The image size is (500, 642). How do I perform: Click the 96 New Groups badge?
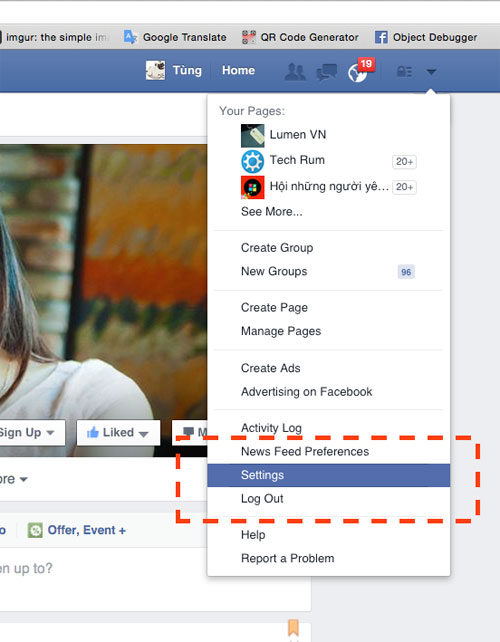click(406, 272)
